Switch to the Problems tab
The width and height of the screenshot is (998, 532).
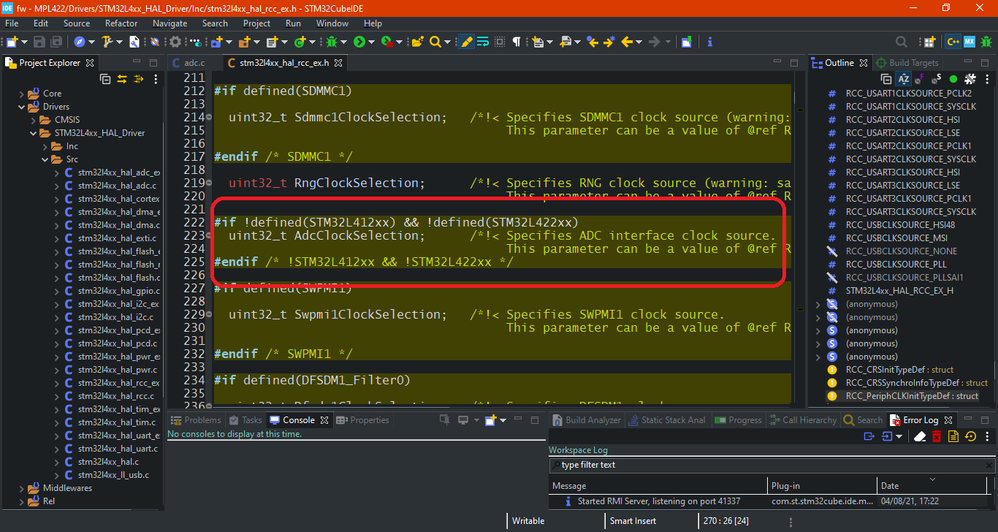click(x=195, y=420)
